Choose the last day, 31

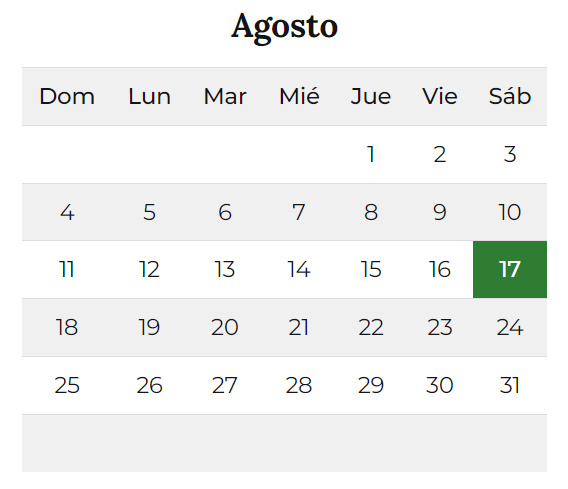coord(510,385)
